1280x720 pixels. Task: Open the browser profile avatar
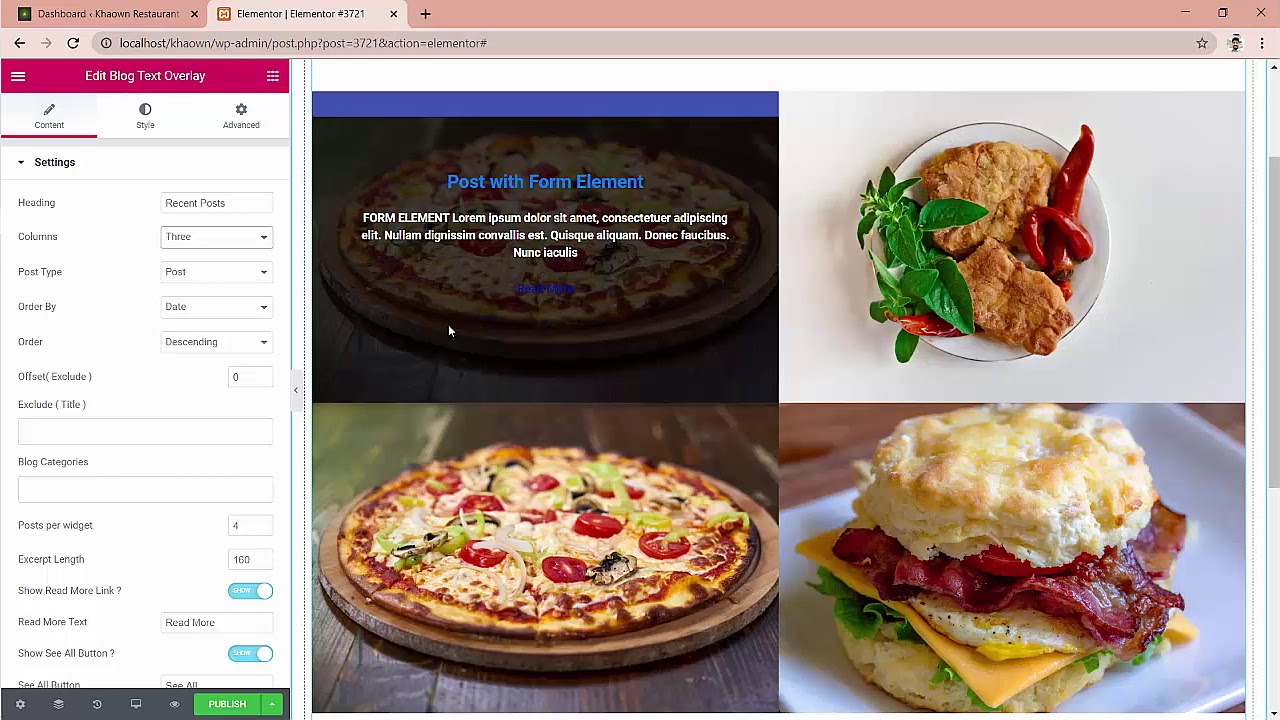[1235, 43]
